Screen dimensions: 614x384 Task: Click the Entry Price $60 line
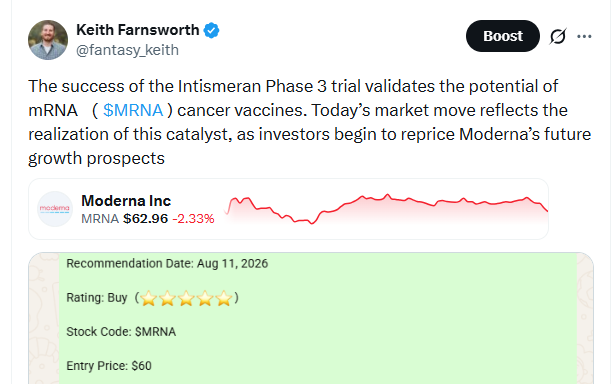coord(109,366)
